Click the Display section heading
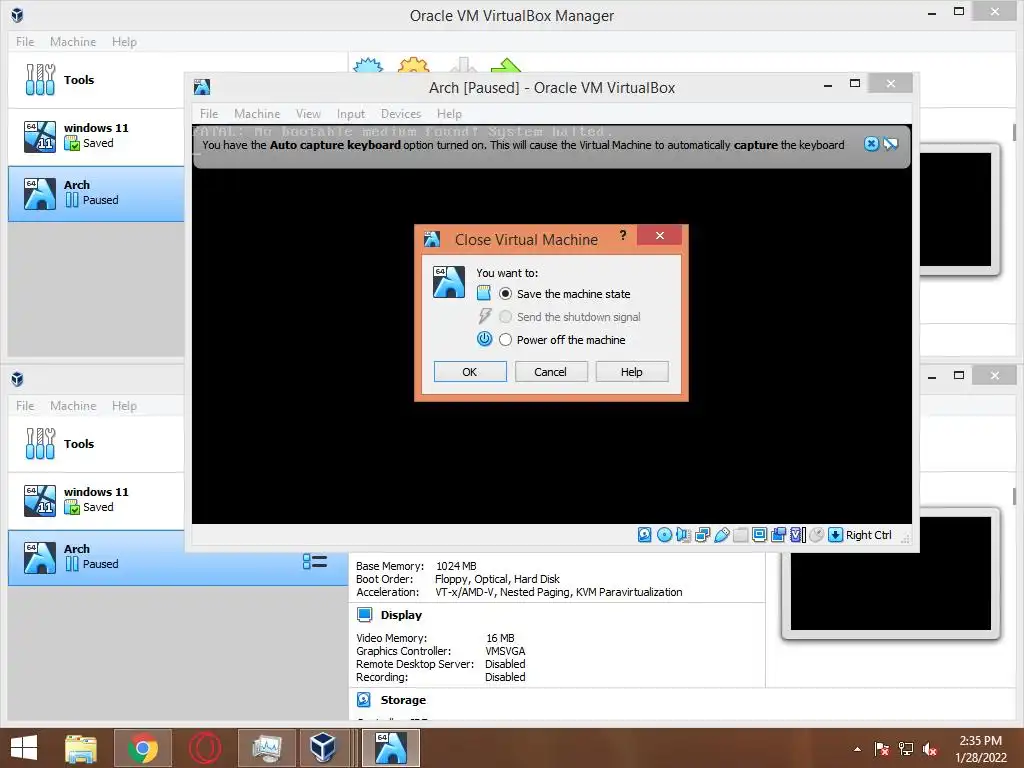 pos(401,615)
